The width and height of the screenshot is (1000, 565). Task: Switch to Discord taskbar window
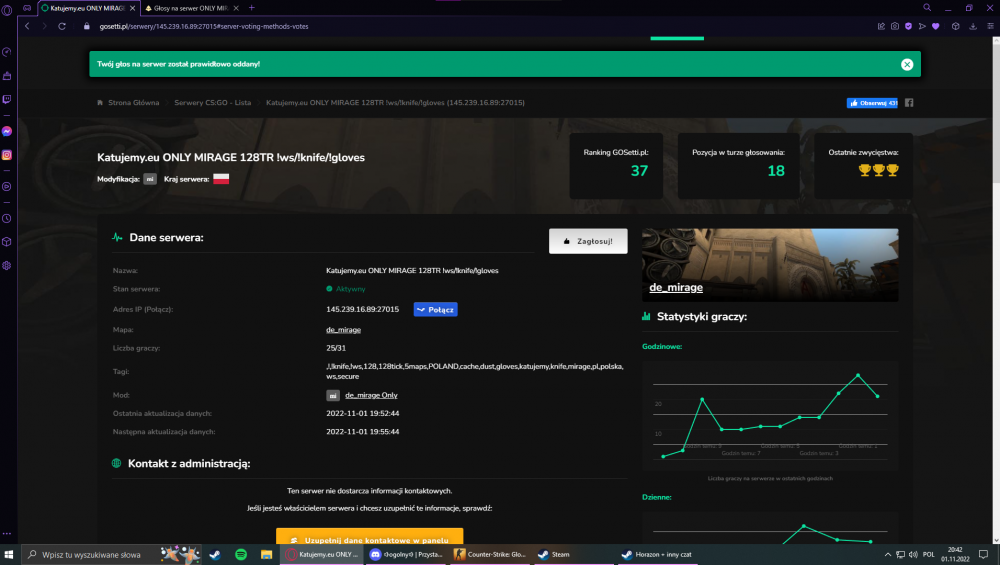406,554
